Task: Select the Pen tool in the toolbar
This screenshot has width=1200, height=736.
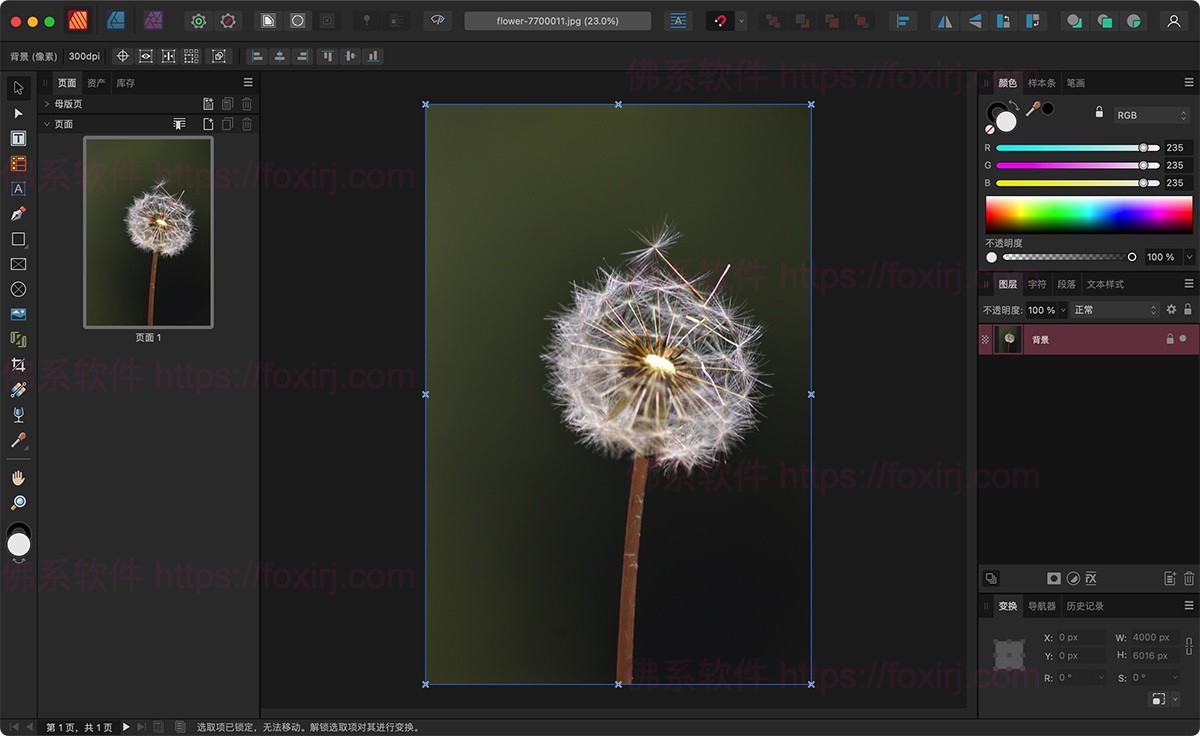Action: [x=18, y=213]
